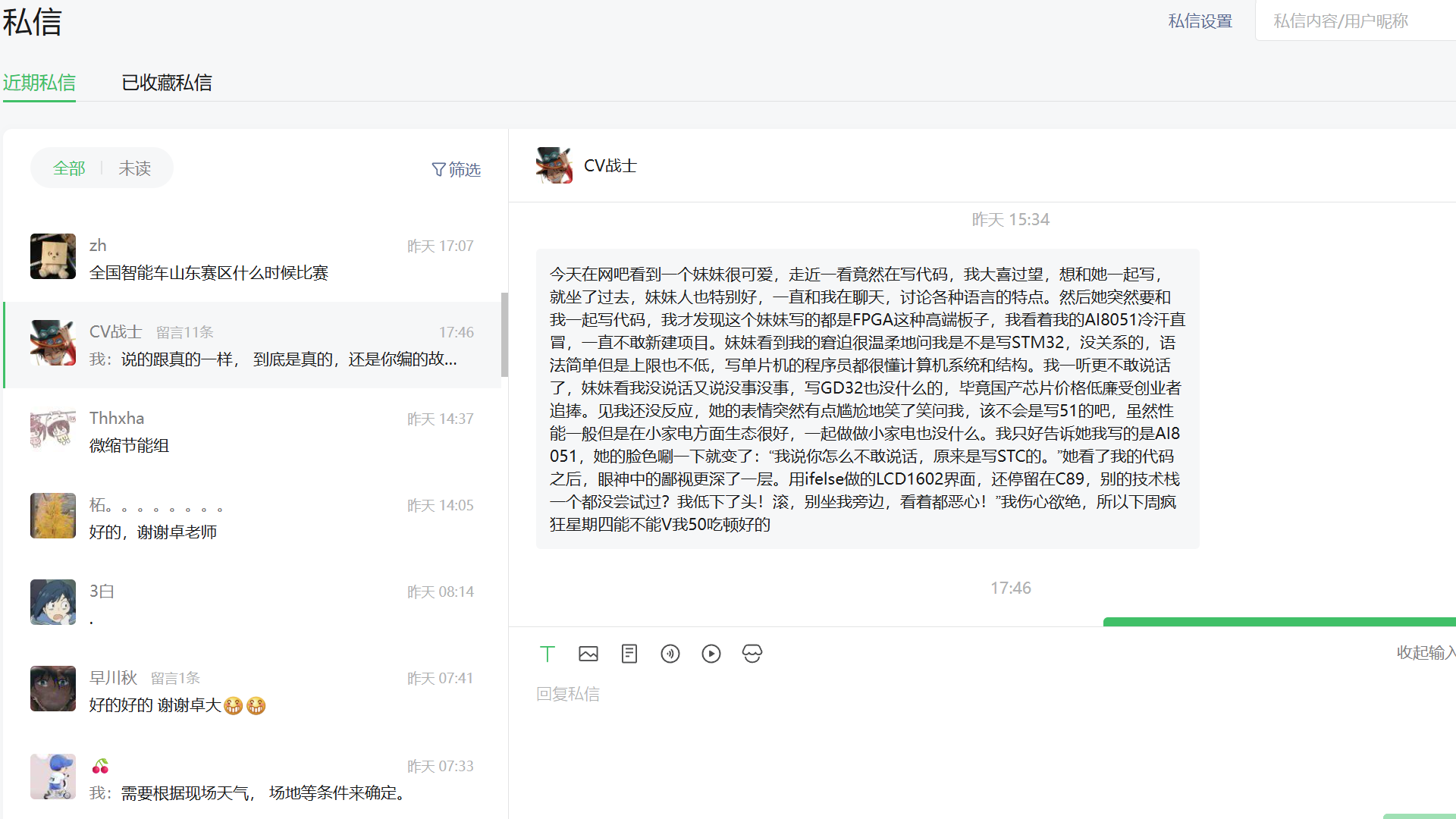Image resolution: width=1456 pixels, height=819 pixels.
Task: Click CV战士 avatar in chat header
Action: (x=554, y=165)
